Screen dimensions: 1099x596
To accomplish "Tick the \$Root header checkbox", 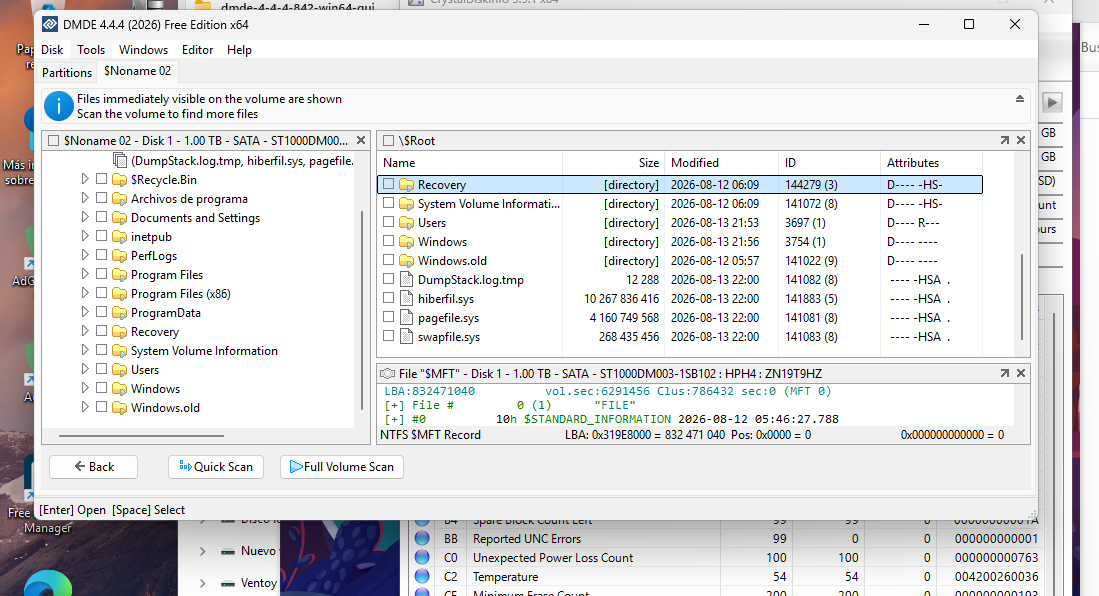I will 388,141.
